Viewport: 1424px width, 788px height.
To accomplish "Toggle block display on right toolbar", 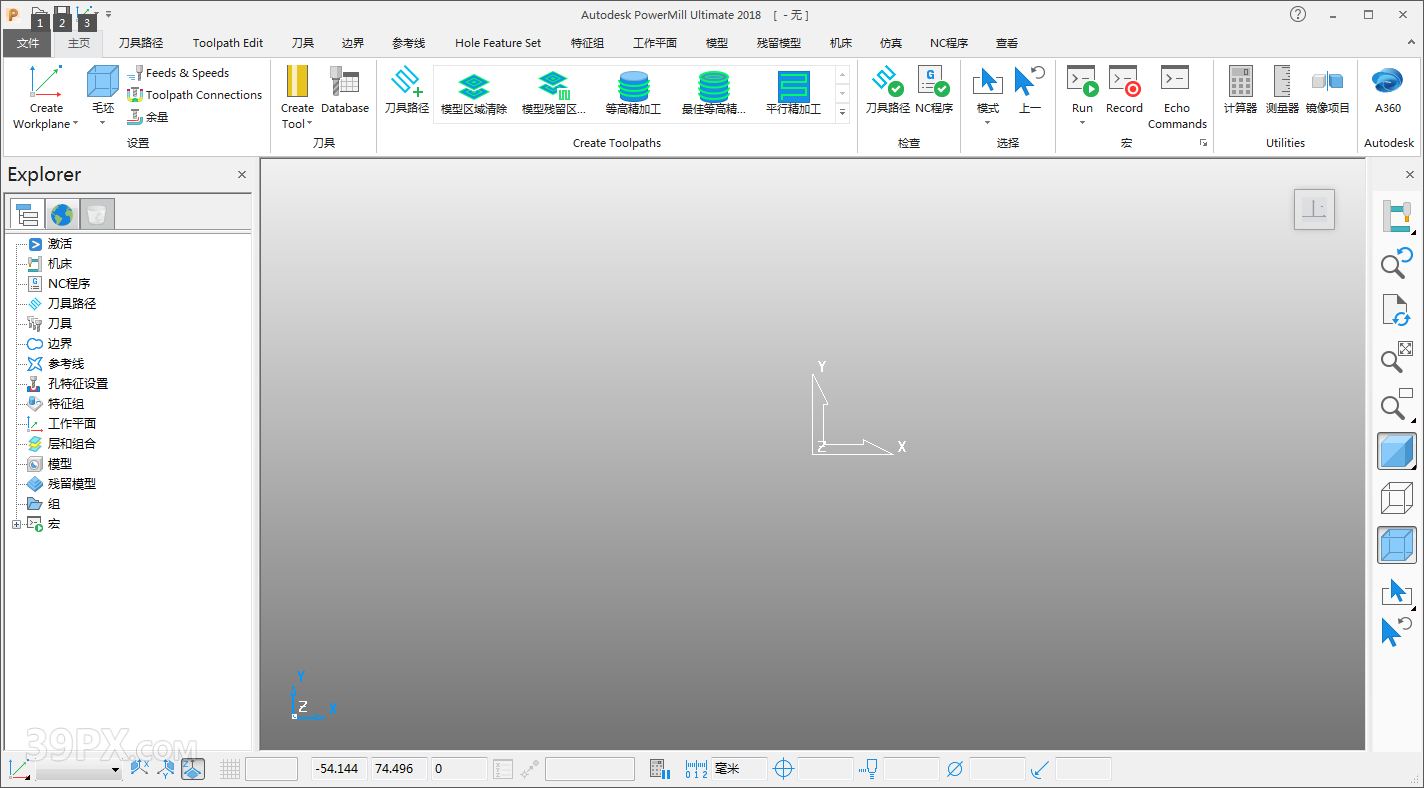I will [1396, 545].
